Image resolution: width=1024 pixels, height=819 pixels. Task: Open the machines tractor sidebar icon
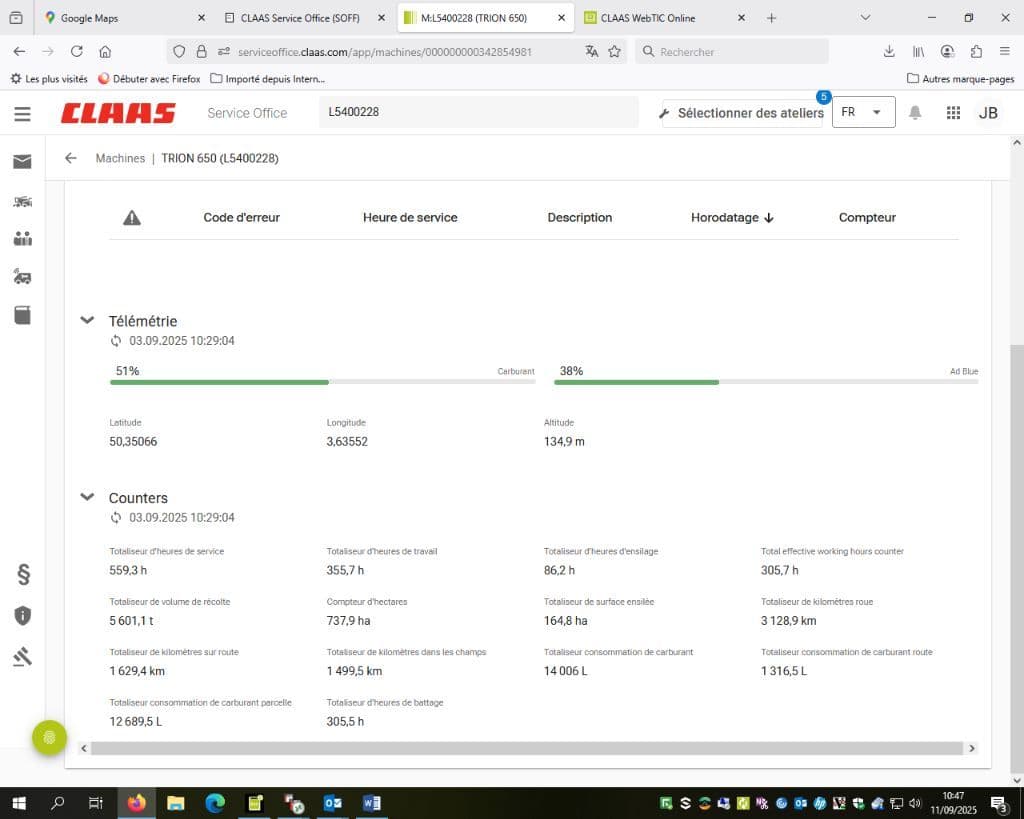(22, 201)
